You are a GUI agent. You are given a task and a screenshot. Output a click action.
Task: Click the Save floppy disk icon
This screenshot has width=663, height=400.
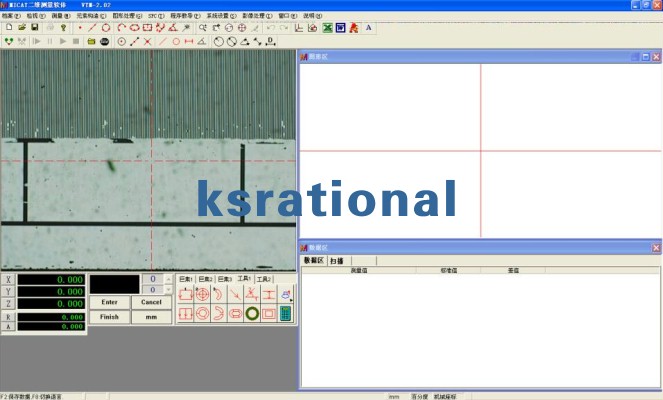tap(35, 28)
